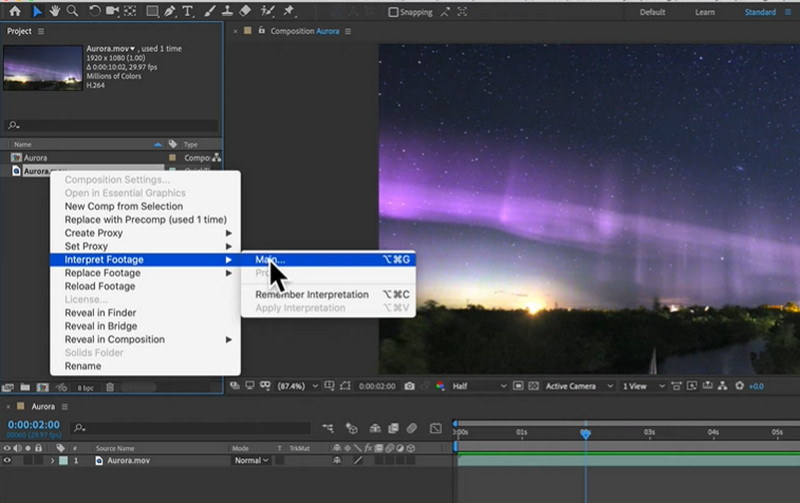The height and width of the screenshot is (503, 800).
Task: Take a snapshot with camera icon
Action: (x=409, y=386)
